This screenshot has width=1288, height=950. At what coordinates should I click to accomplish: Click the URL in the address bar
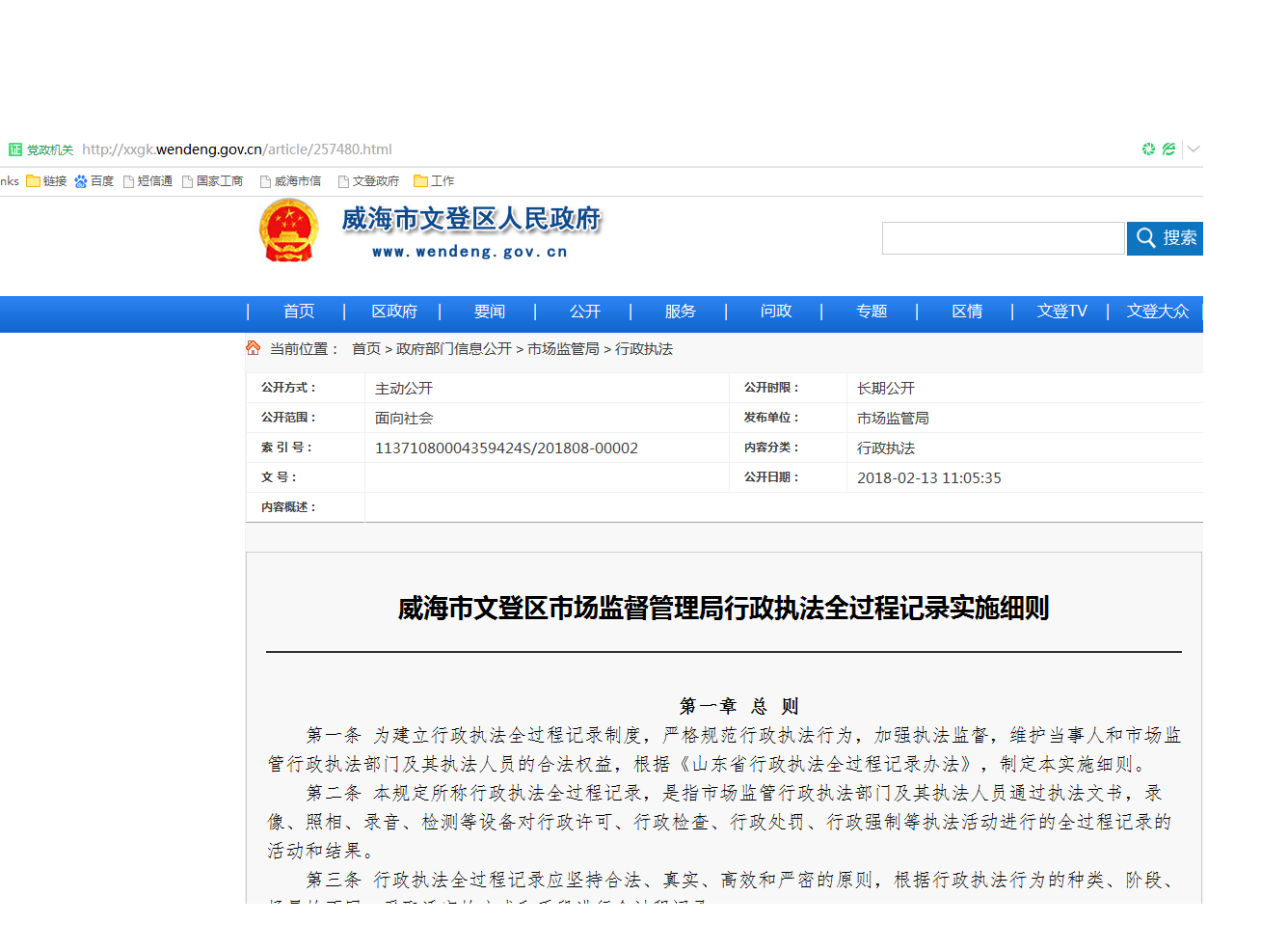[x=237, y=149]
